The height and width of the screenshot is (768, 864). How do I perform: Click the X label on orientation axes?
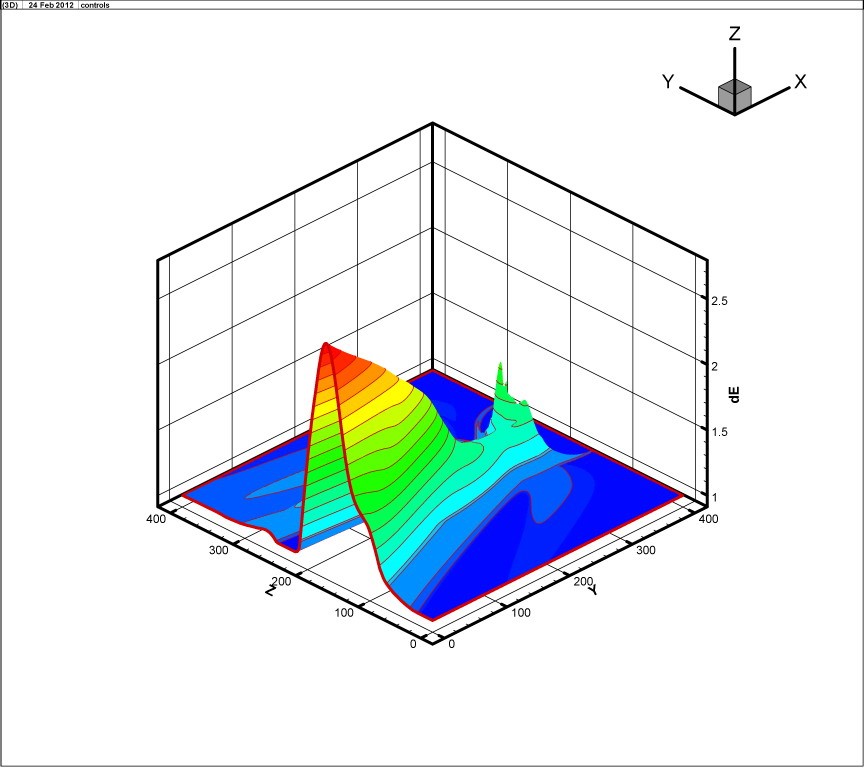800,81
